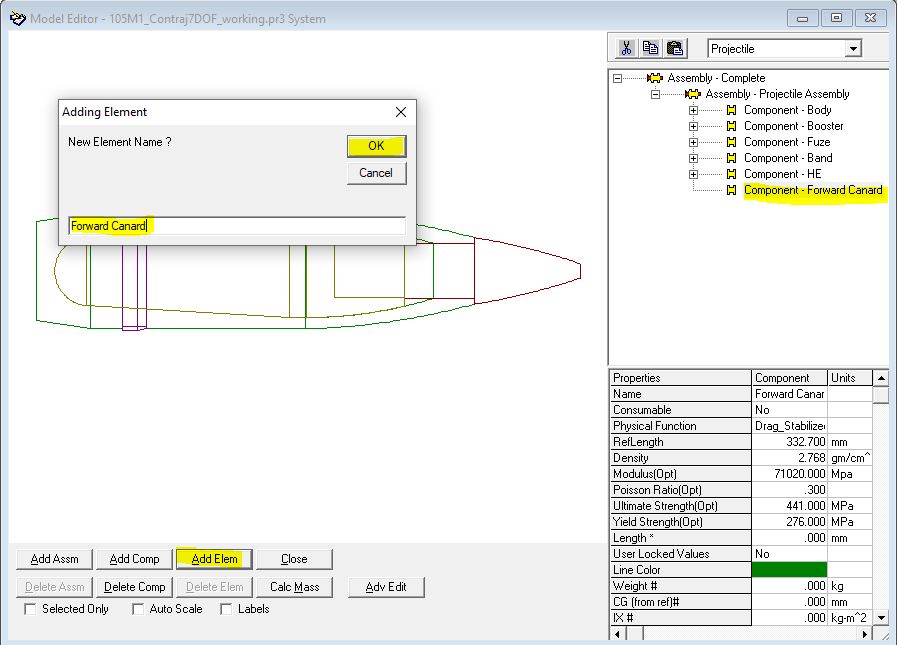The image size is (897, 645).
Task: Click the Calc Mass button
Action: pyautogui.click(x=294, y=587)
